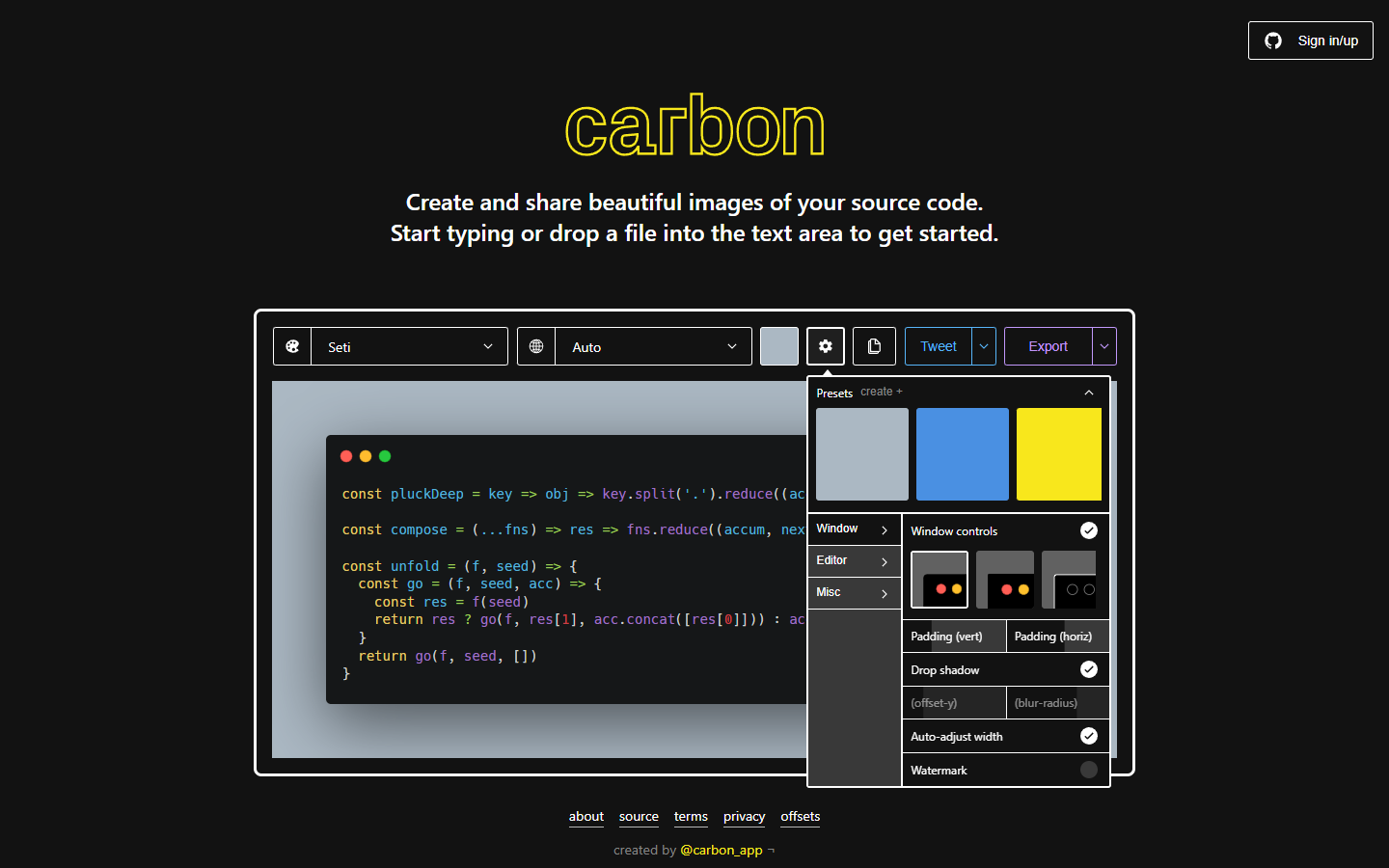Open the @carbon_app link
The width and height of the screenshot is (1389, 868).
coord(722,850)
